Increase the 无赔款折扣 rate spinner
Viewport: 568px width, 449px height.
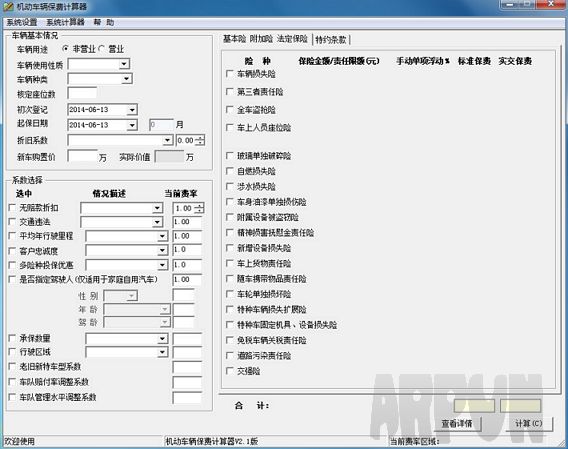pyautogui.click(x=200, y=205)
